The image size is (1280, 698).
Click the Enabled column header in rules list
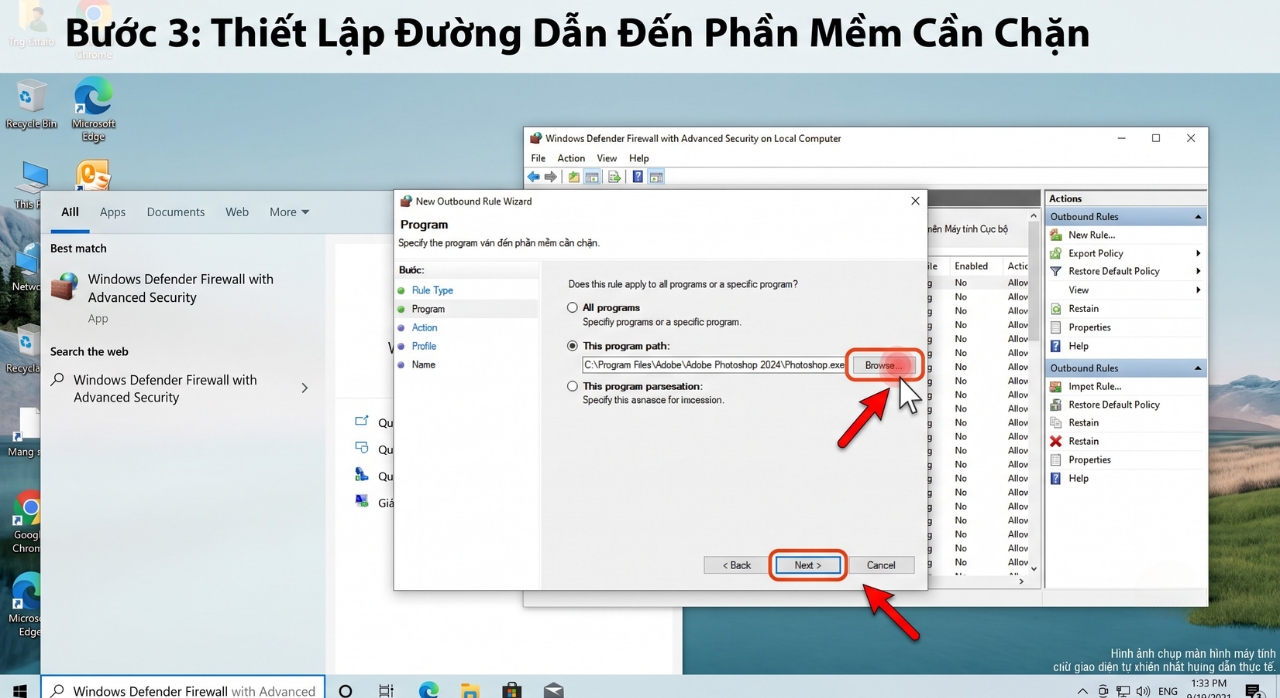971,266
